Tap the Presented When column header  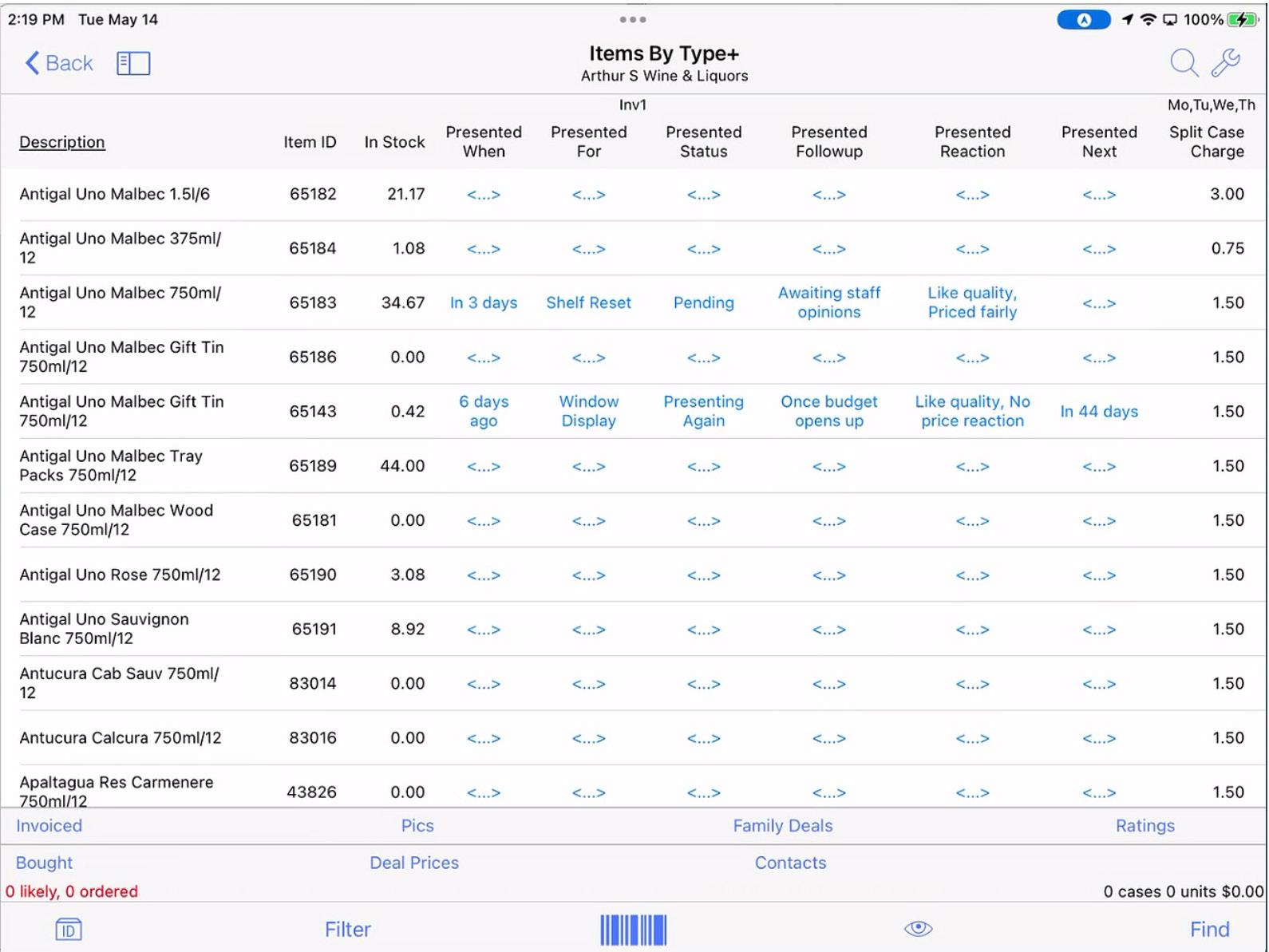484,142
